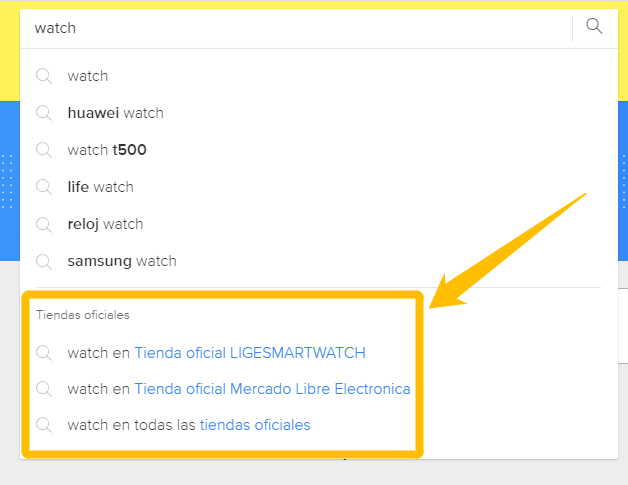The image size is (628, 485).
Task: Select the 'life watch' suggestion
Action: click(100, 187)
